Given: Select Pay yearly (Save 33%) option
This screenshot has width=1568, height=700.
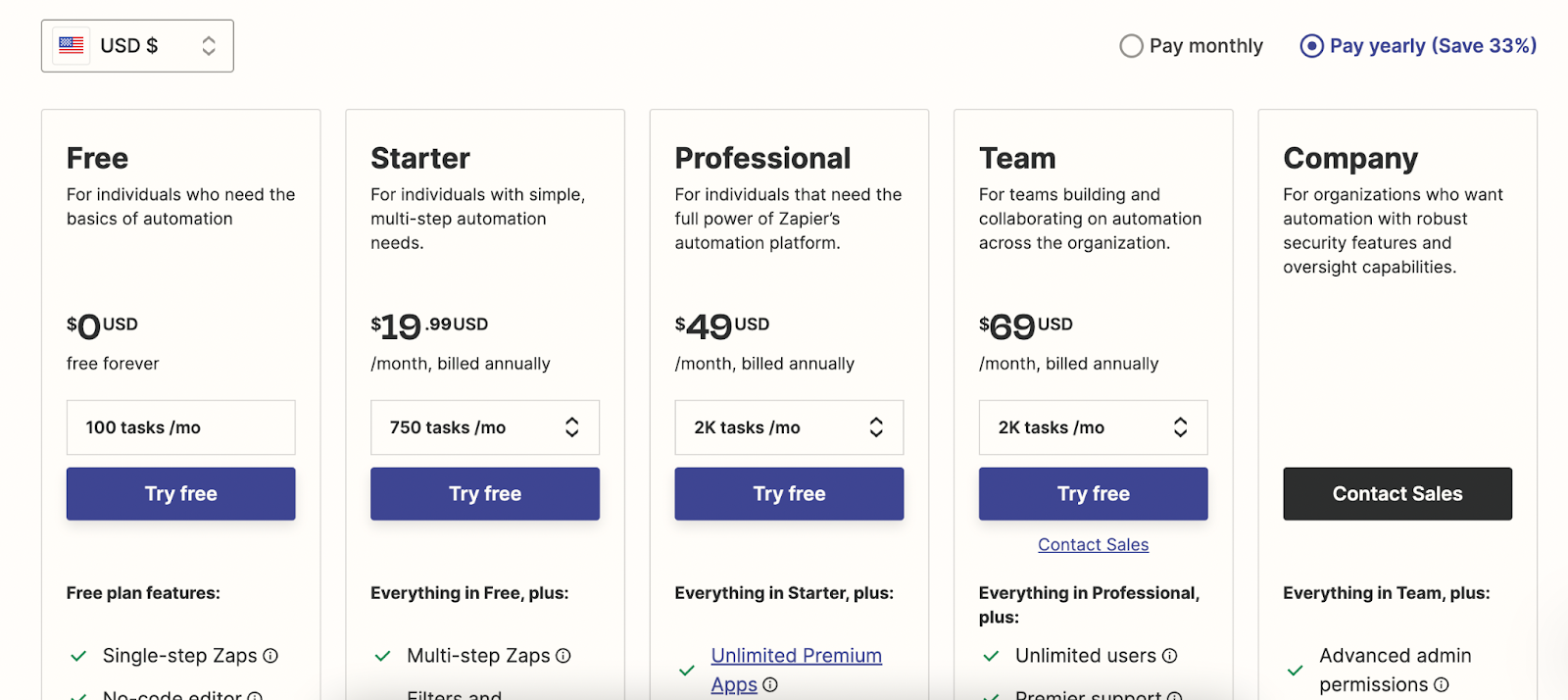Looking at the screenshot, I should (x=1311, y=46).
